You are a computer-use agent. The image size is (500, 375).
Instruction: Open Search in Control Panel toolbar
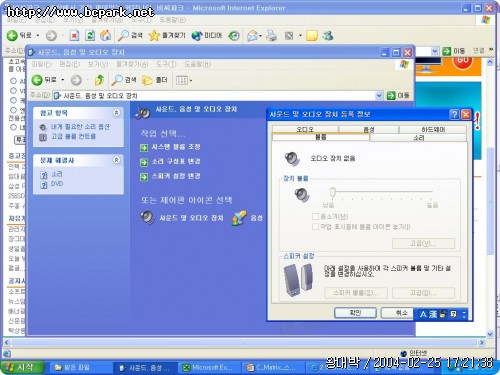pos(124,80)
